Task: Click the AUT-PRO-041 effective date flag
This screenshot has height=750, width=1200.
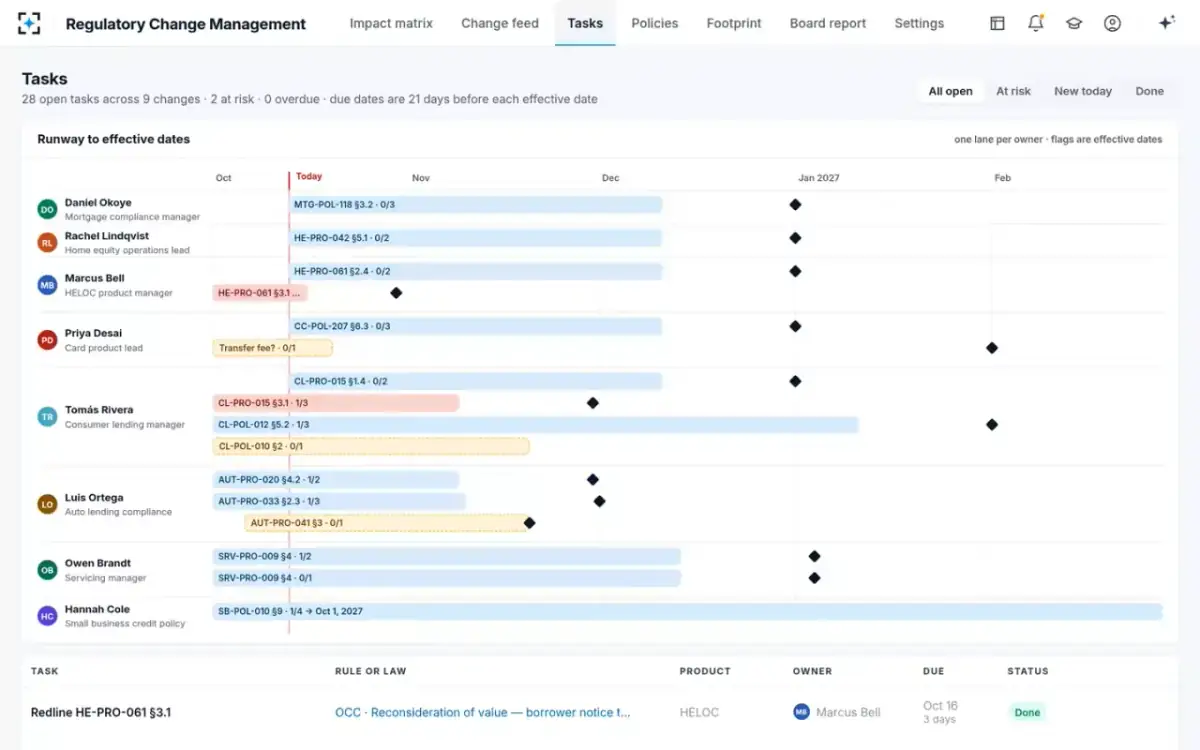Action: click(x=530, y=523)
